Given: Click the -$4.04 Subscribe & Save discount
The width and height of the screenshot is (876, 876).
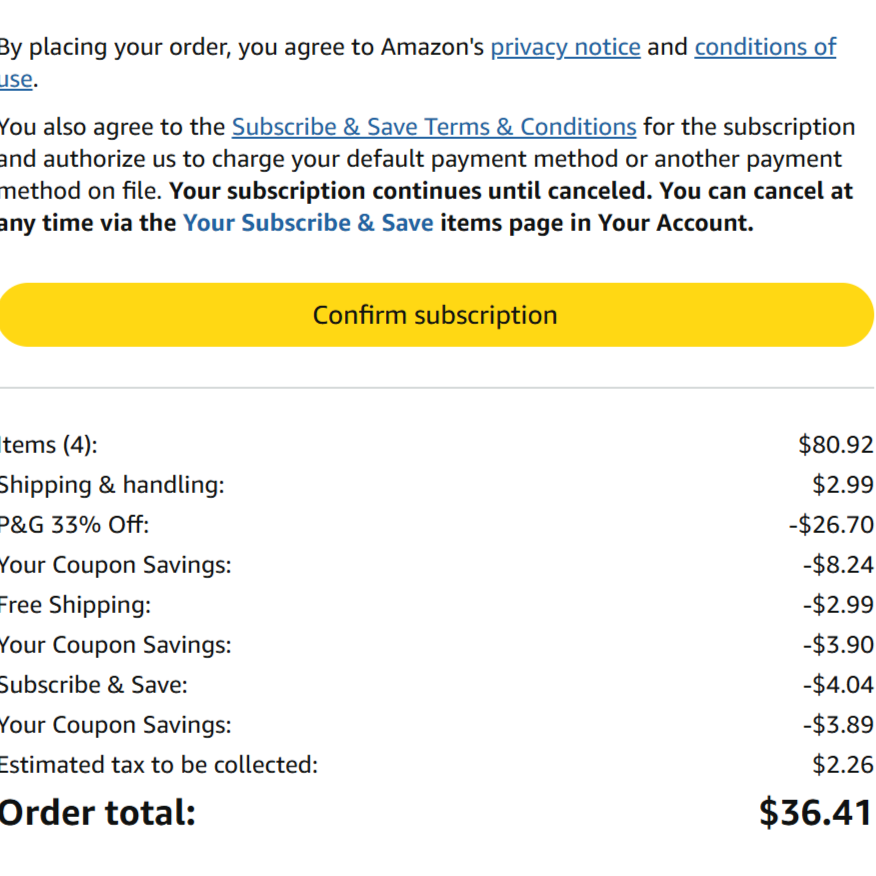Looking at the screenshot, I should point(837,685).
